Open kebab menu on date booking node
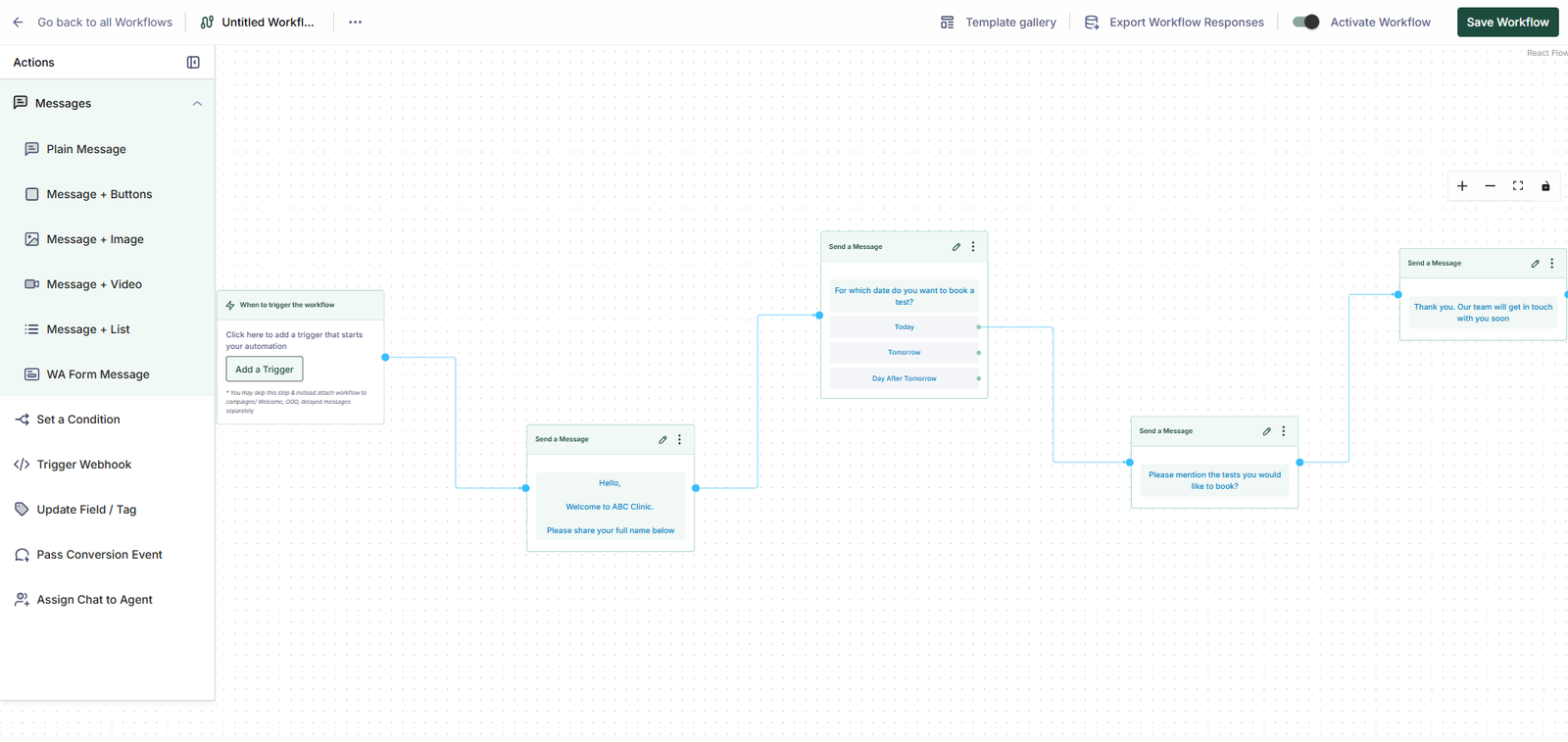 click(973, 247)
